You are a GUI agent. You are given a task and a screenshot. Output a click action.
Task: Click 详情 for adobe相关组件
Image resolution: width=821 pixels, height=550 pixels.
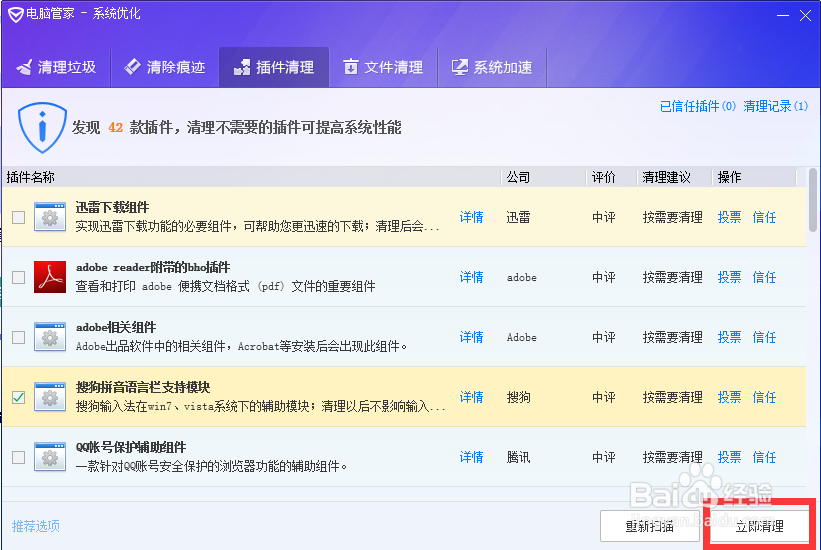(471, 337)
